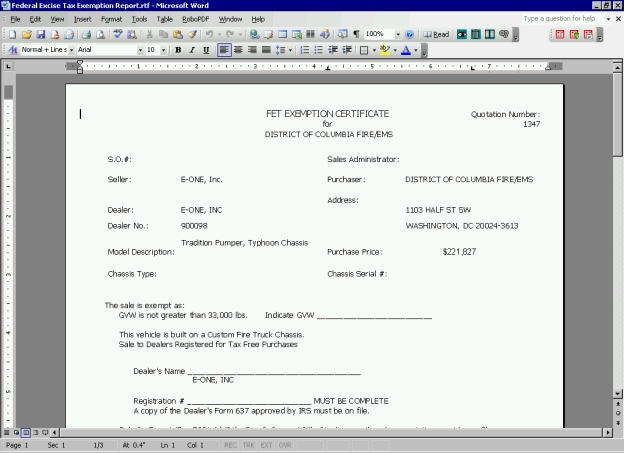Open the Edit menu

click(35, 19)
